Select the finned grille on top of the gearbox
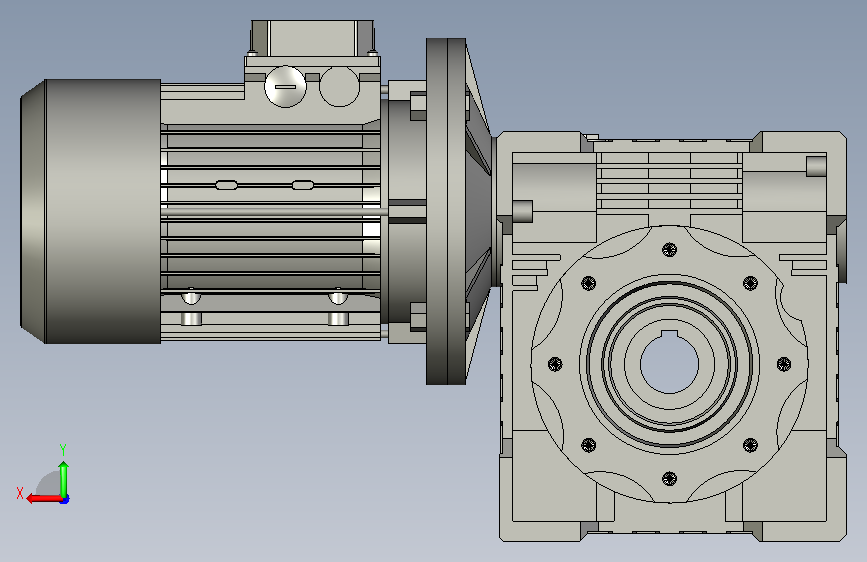Screen dimensions: 867x562 click(669, 180)
